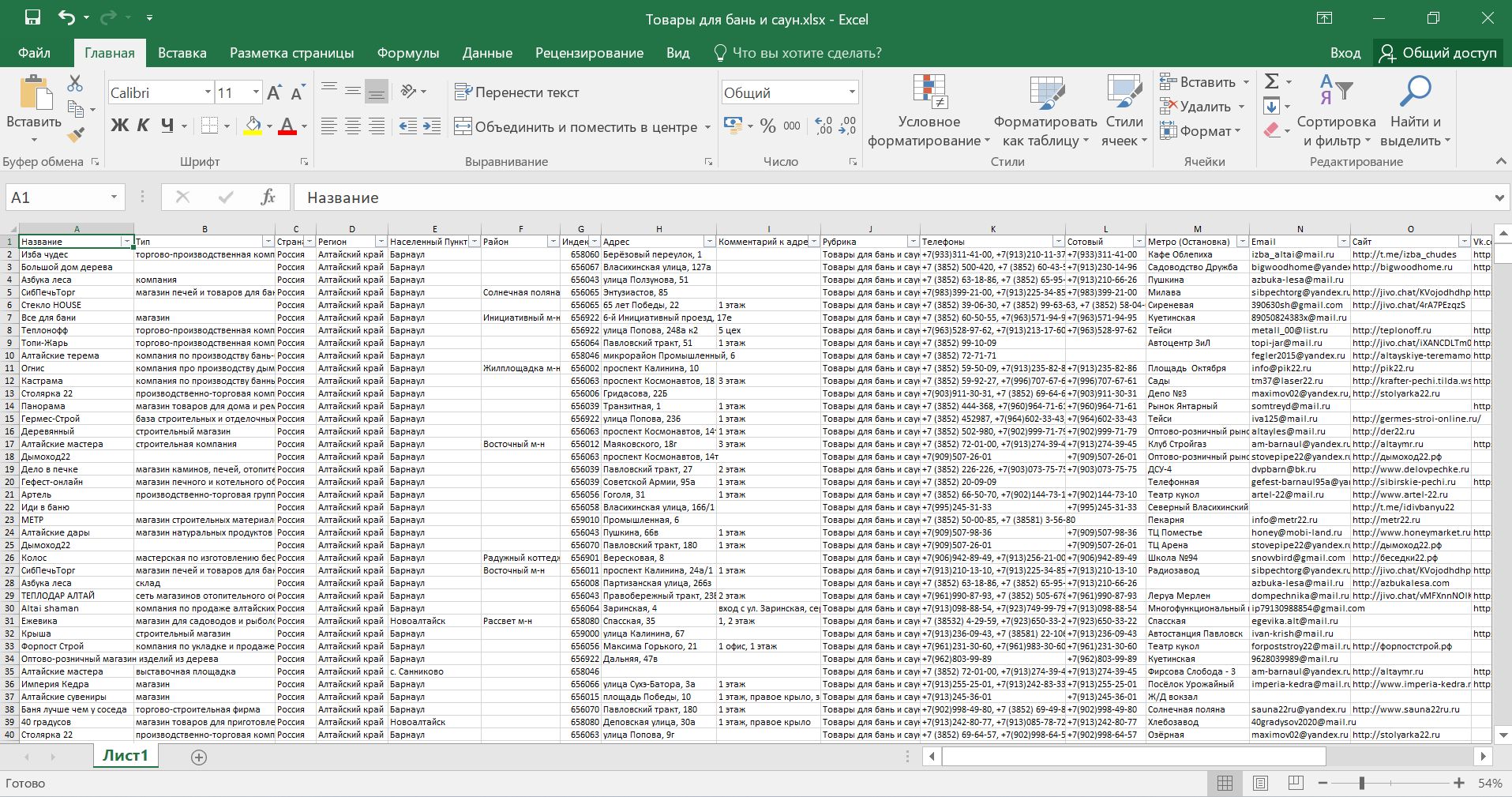Click the Insert Function fx icon
Viewport: 1512px width, 797px height.
point(268,197)
